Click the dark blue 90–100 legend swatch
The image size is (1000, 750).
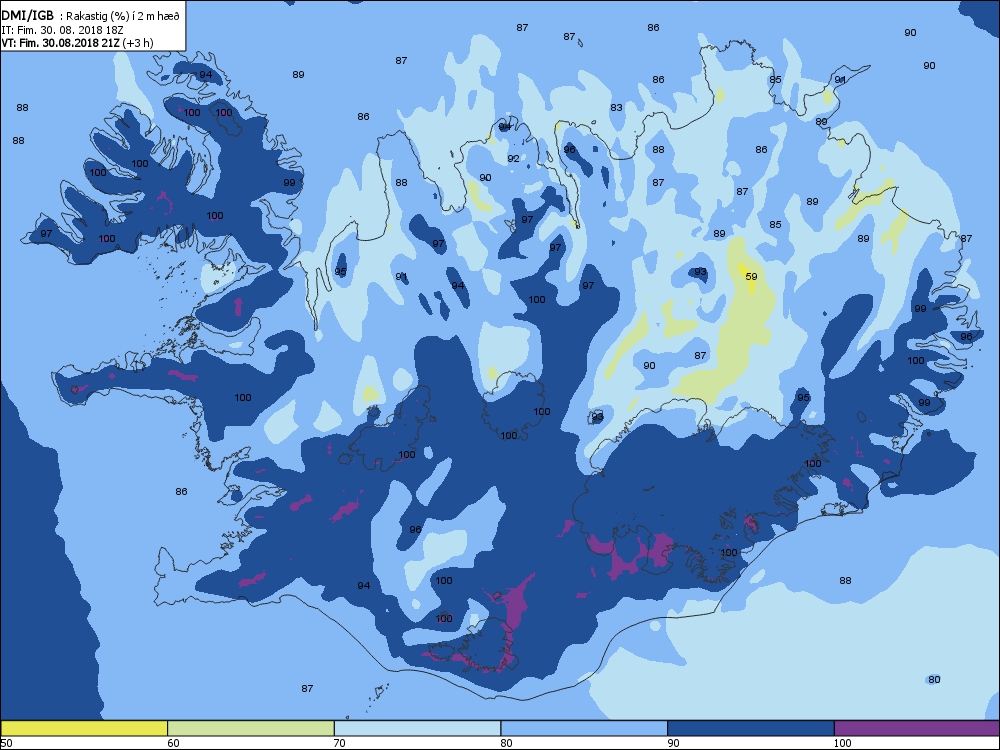751,728
